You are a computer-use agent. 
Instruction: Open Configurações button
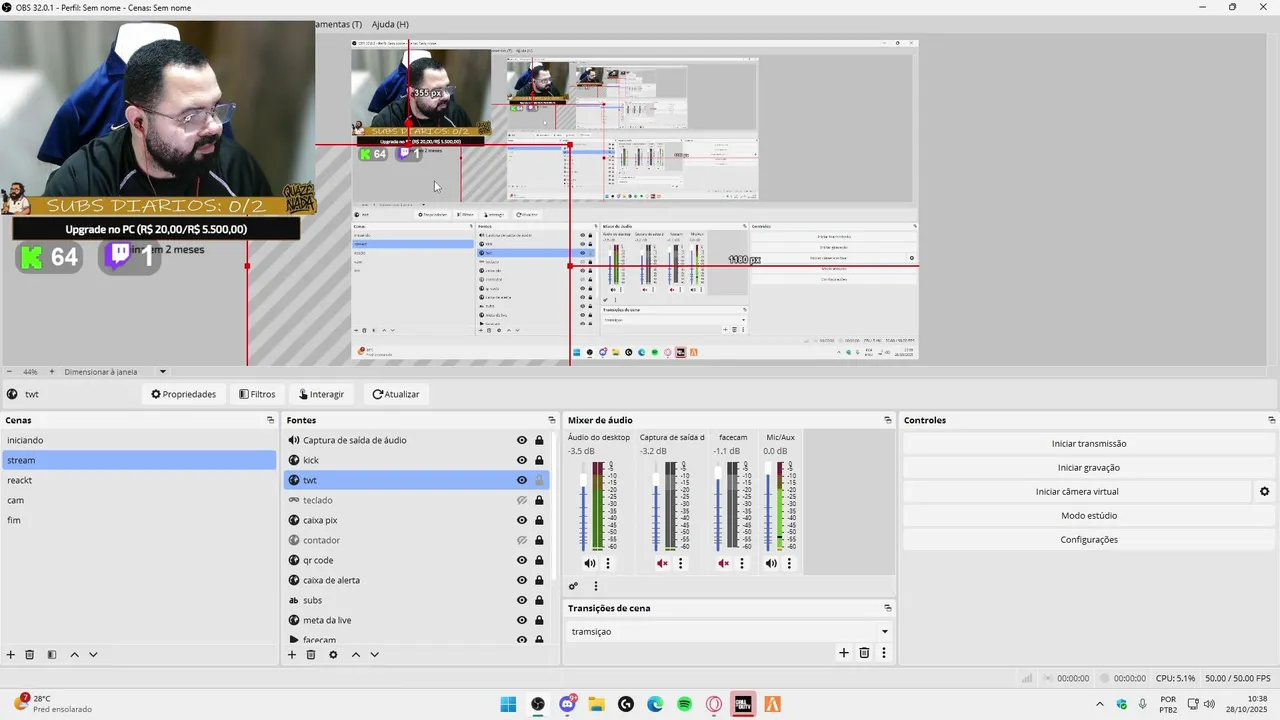[1089, 540]
